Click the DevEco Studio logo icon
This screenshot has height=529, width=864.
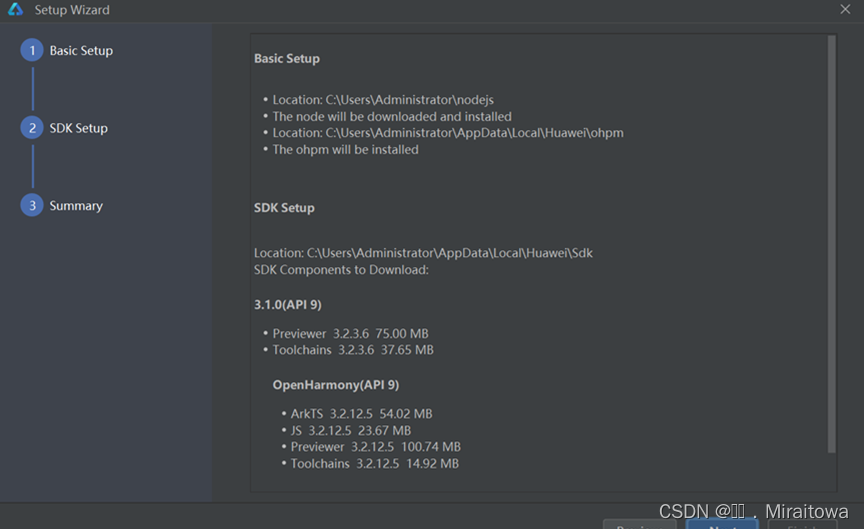click(x=15, y=9)
